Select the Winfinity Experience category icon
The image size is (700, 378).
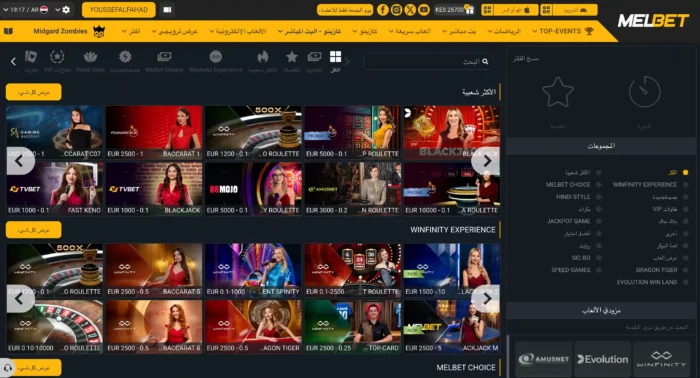click(x=216, y=57)
